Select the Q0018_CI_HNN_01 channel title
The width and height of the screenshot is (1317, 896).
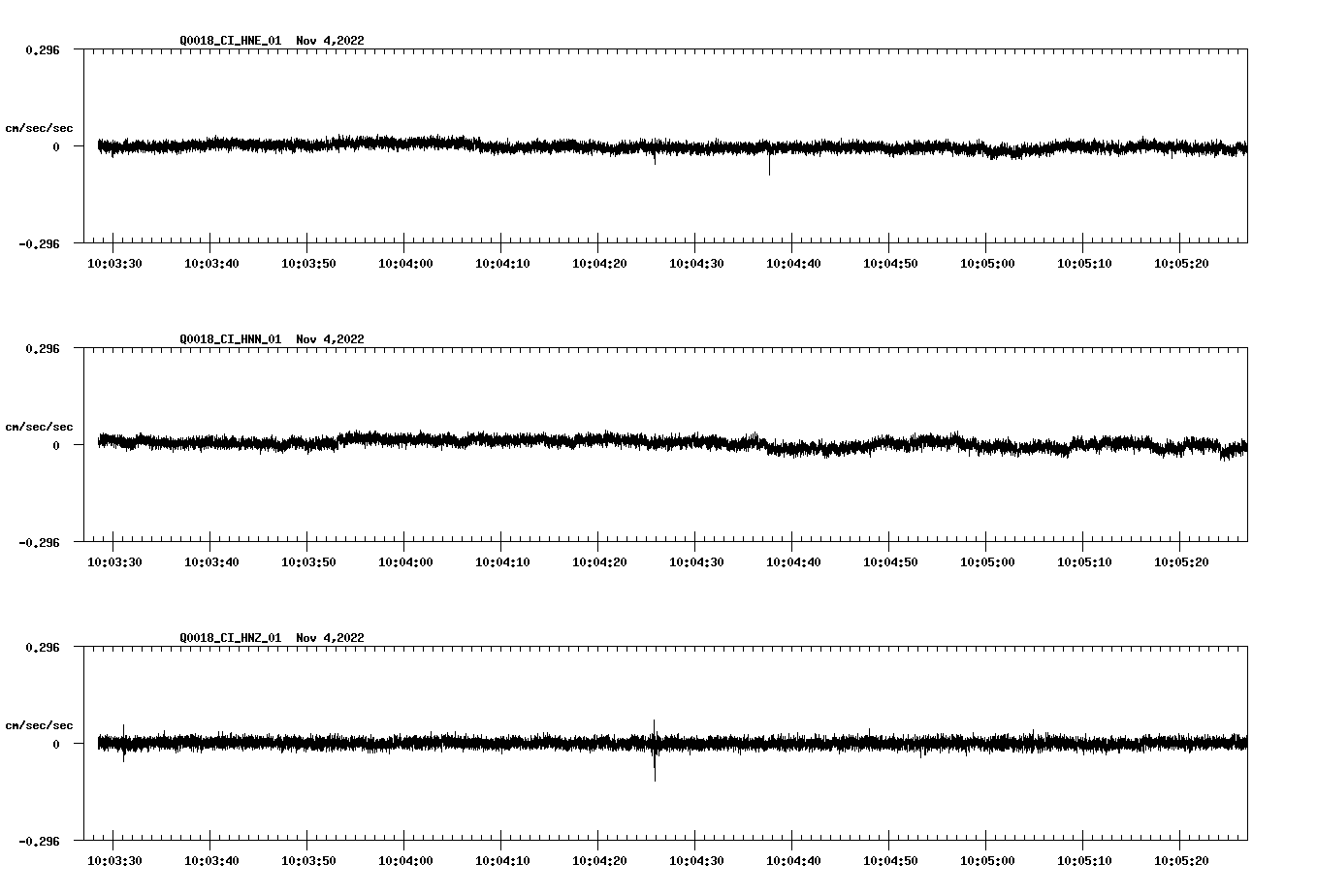(230, 339)
